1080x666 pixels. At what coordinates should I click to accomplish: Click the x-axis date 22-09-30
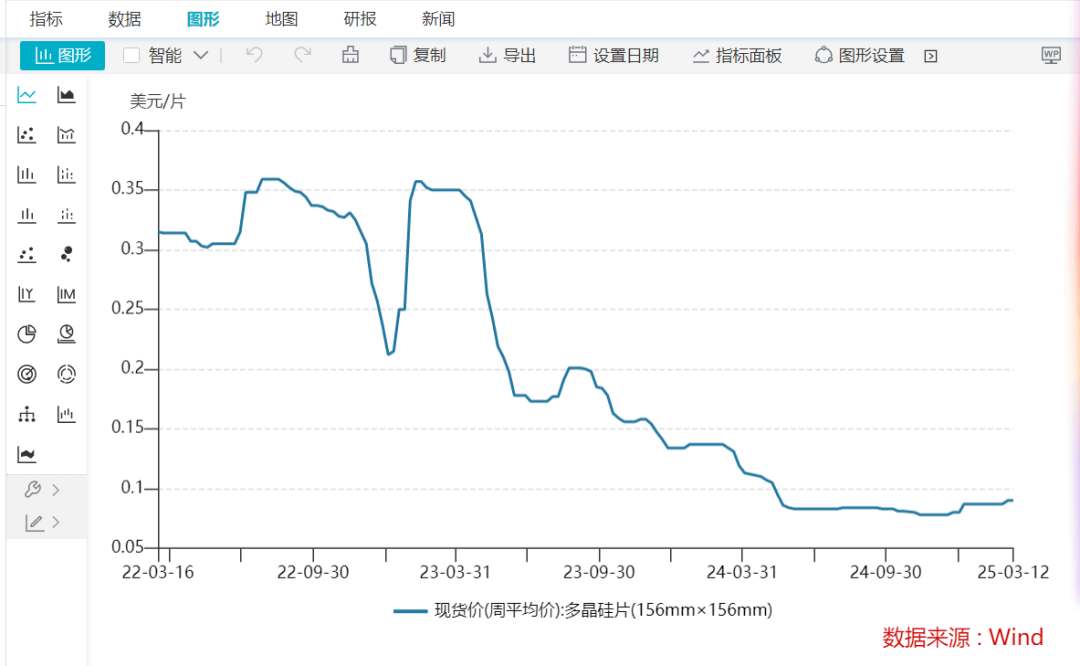pos(313,572)
